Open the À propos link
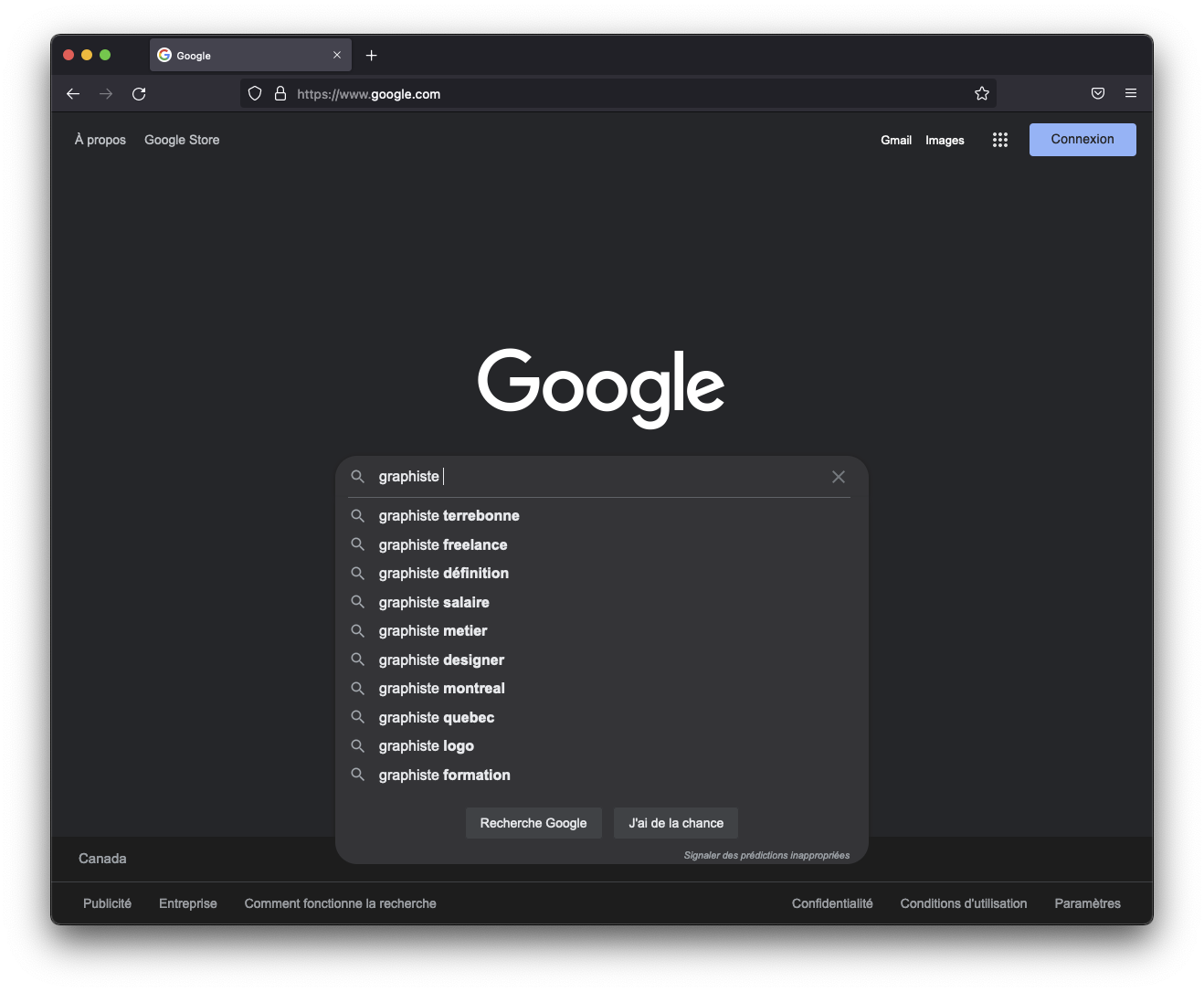The height and width of the screenshot is (992, 1204). click(100, 140)
